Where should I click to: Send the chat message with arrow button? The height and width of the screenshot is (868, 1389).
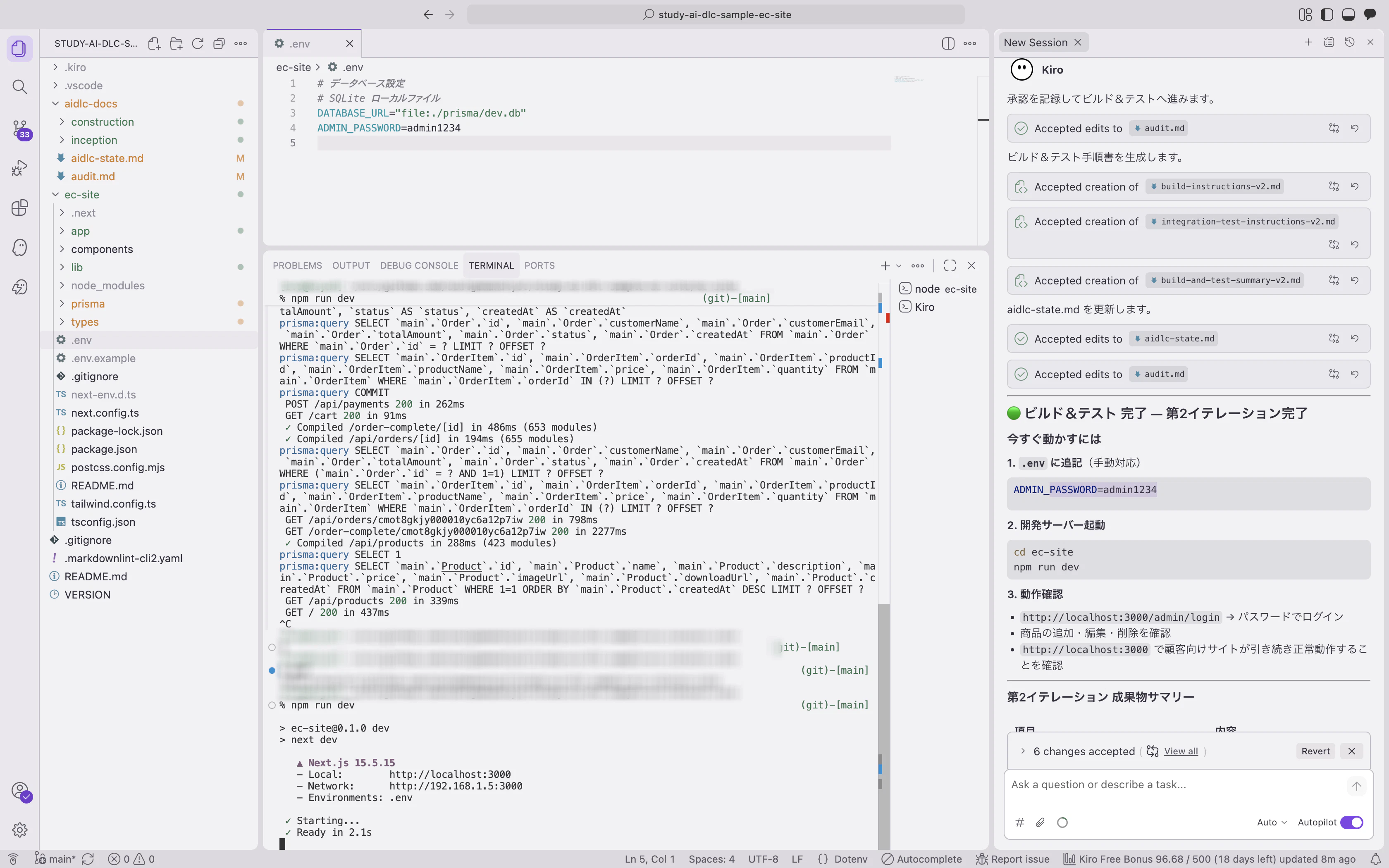1356,786
